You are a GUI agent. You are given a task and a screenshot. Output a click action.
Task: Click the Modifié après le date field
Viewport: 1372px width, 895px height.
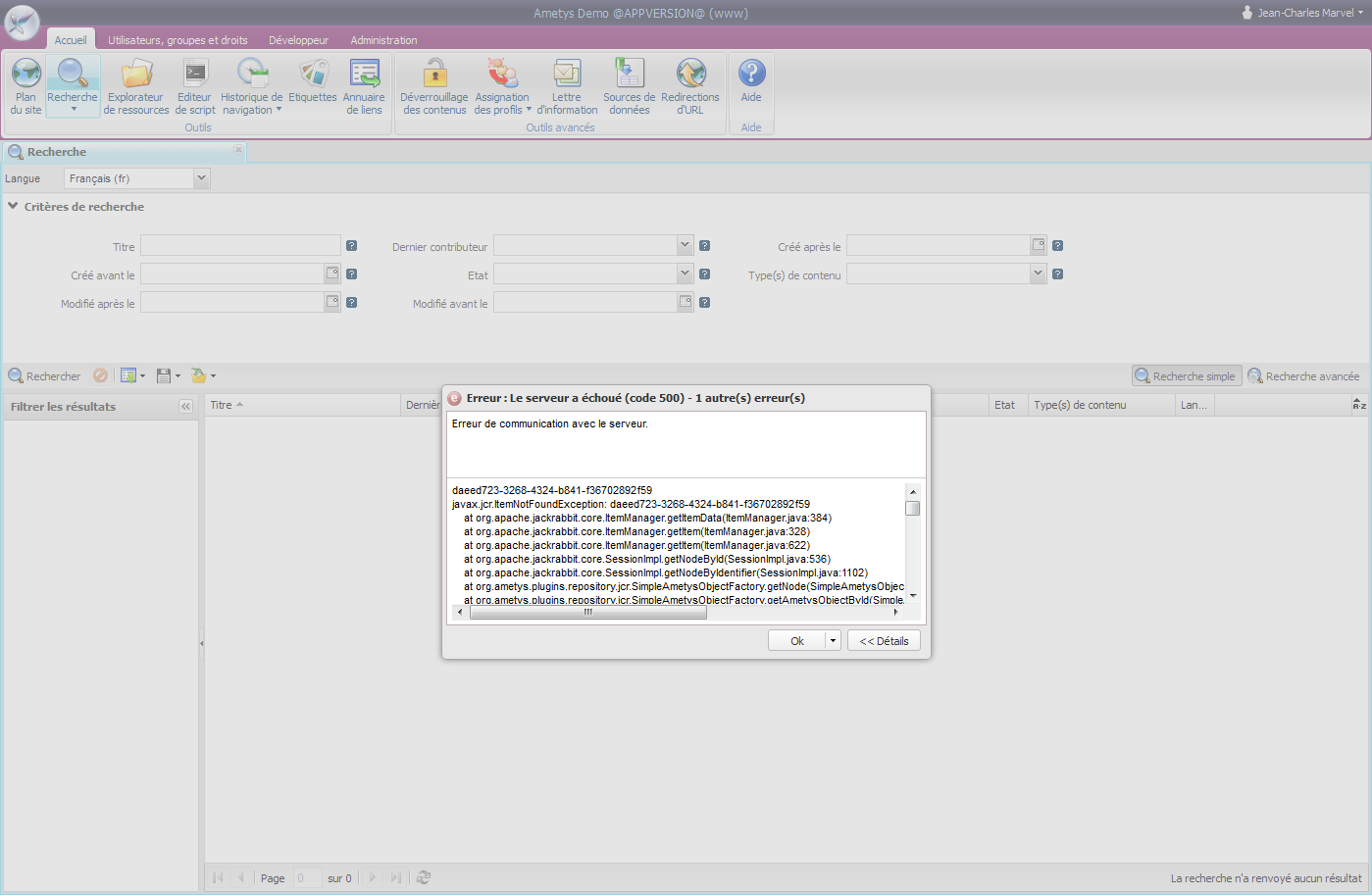231,302
